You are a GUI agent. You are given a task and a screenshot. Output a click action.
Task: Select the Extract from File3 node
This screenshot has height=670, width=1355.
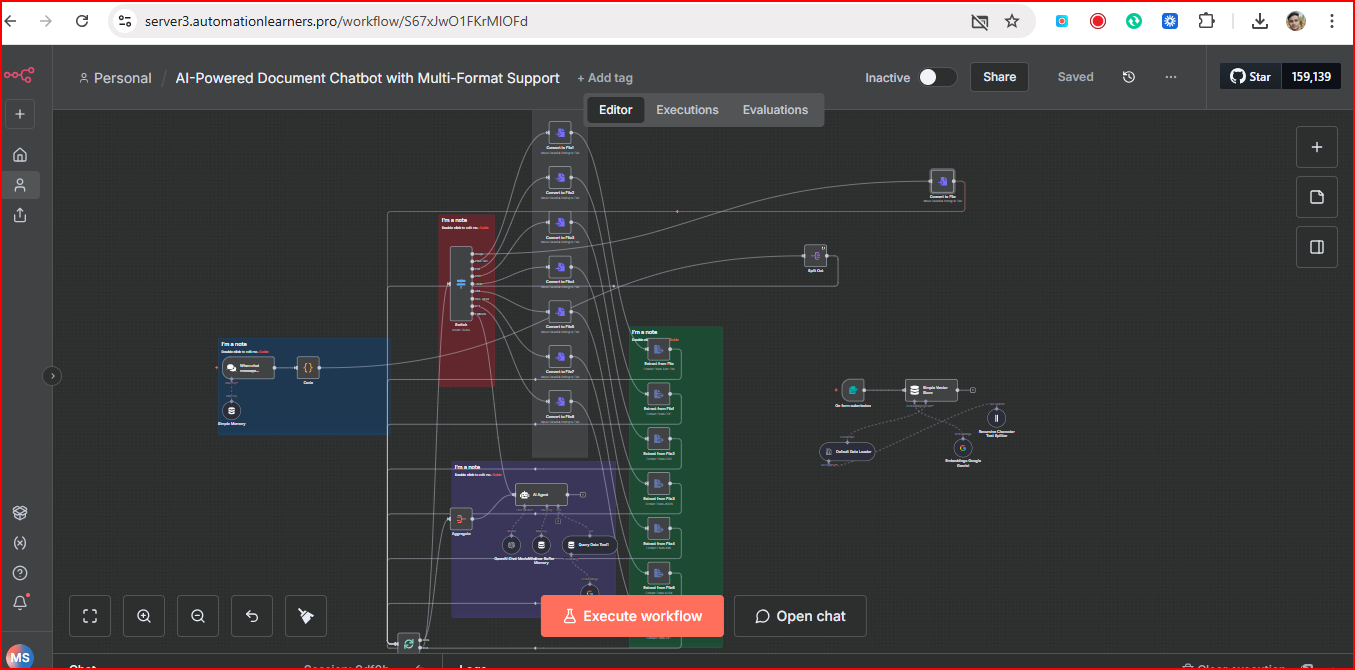click(x=658, y=485)
